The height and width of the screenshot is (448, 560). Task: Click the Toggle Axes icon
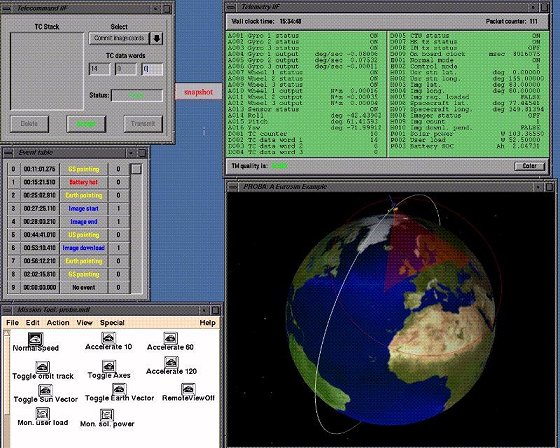coord(109,366)
